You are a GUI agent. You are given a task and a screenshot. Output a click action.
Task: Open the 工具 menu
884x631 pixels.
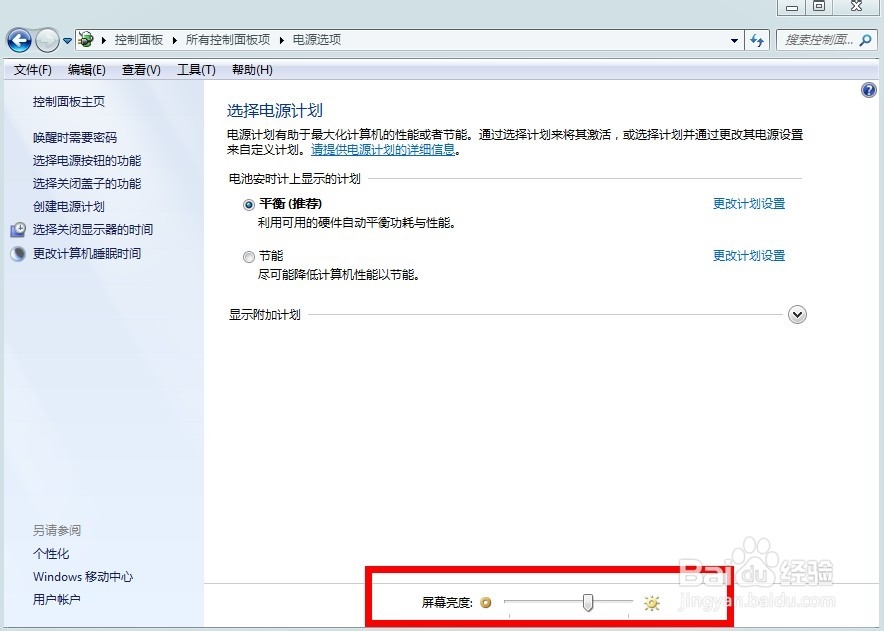(x=196, y=69)
